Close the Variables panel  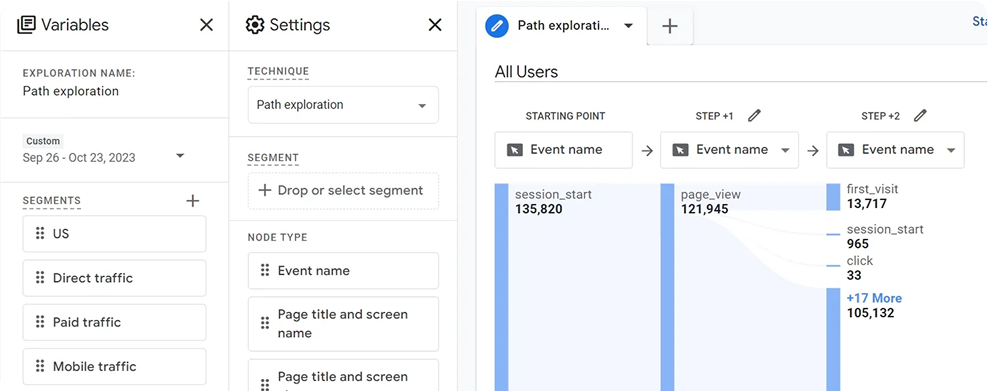206,25
